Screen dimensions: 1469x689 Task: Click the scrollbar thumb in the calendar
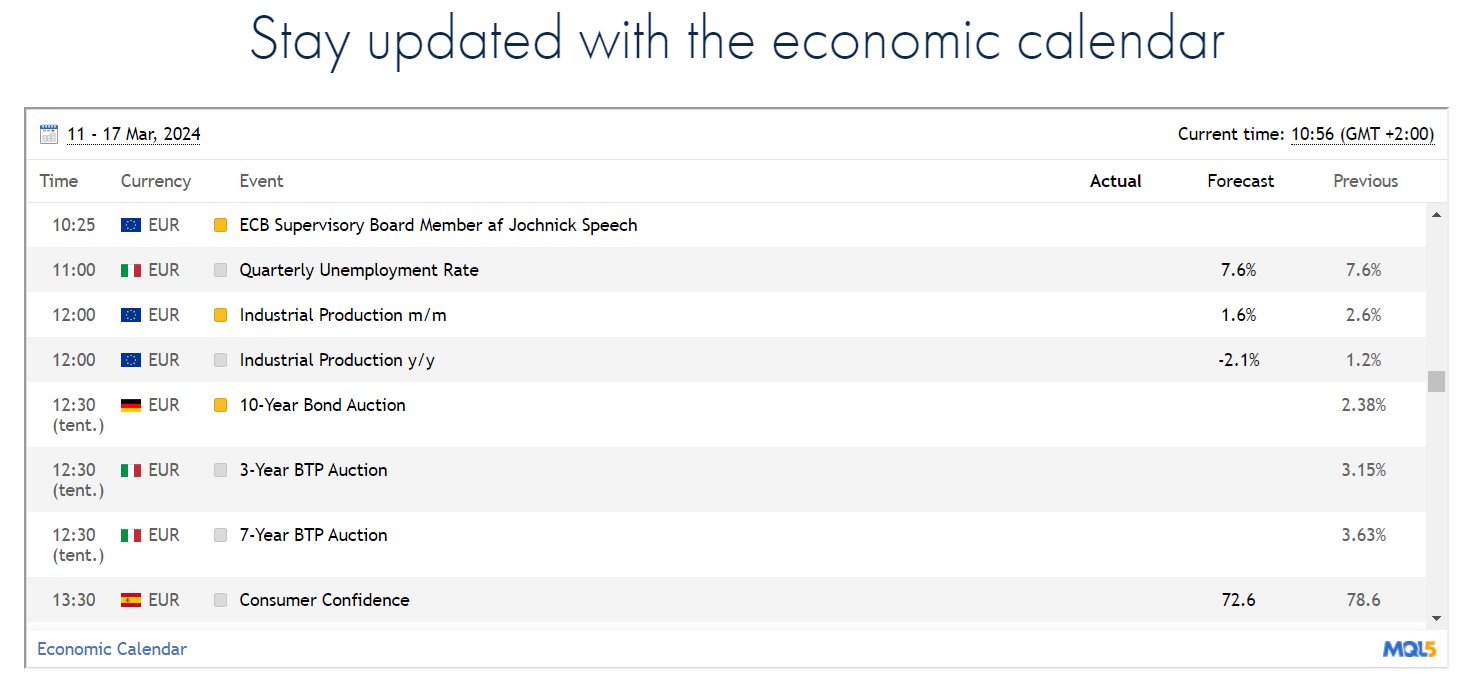coord(1436,381)
